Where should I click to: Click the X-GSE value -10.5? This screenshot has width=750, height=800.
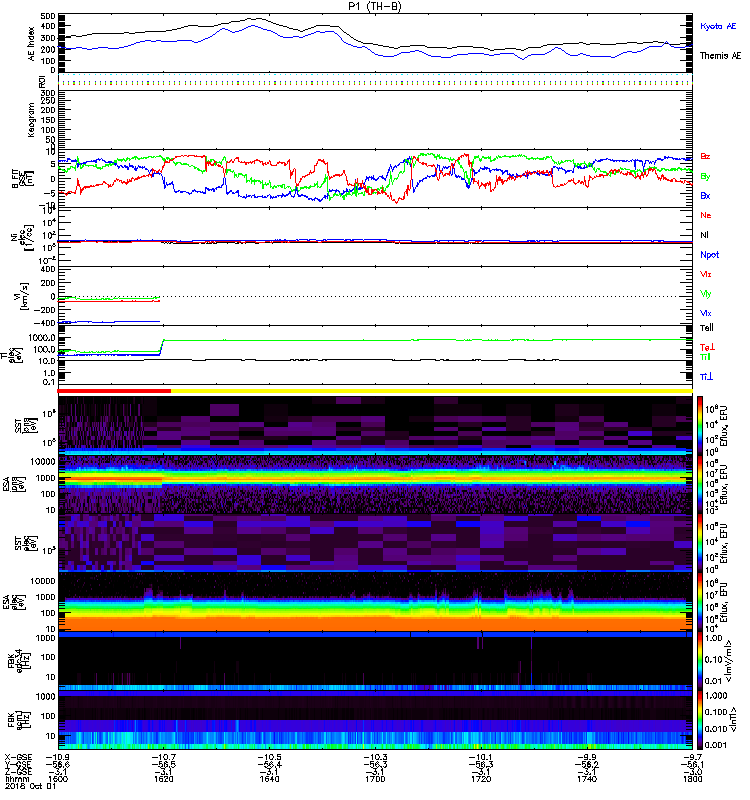(x=269, y=757)
